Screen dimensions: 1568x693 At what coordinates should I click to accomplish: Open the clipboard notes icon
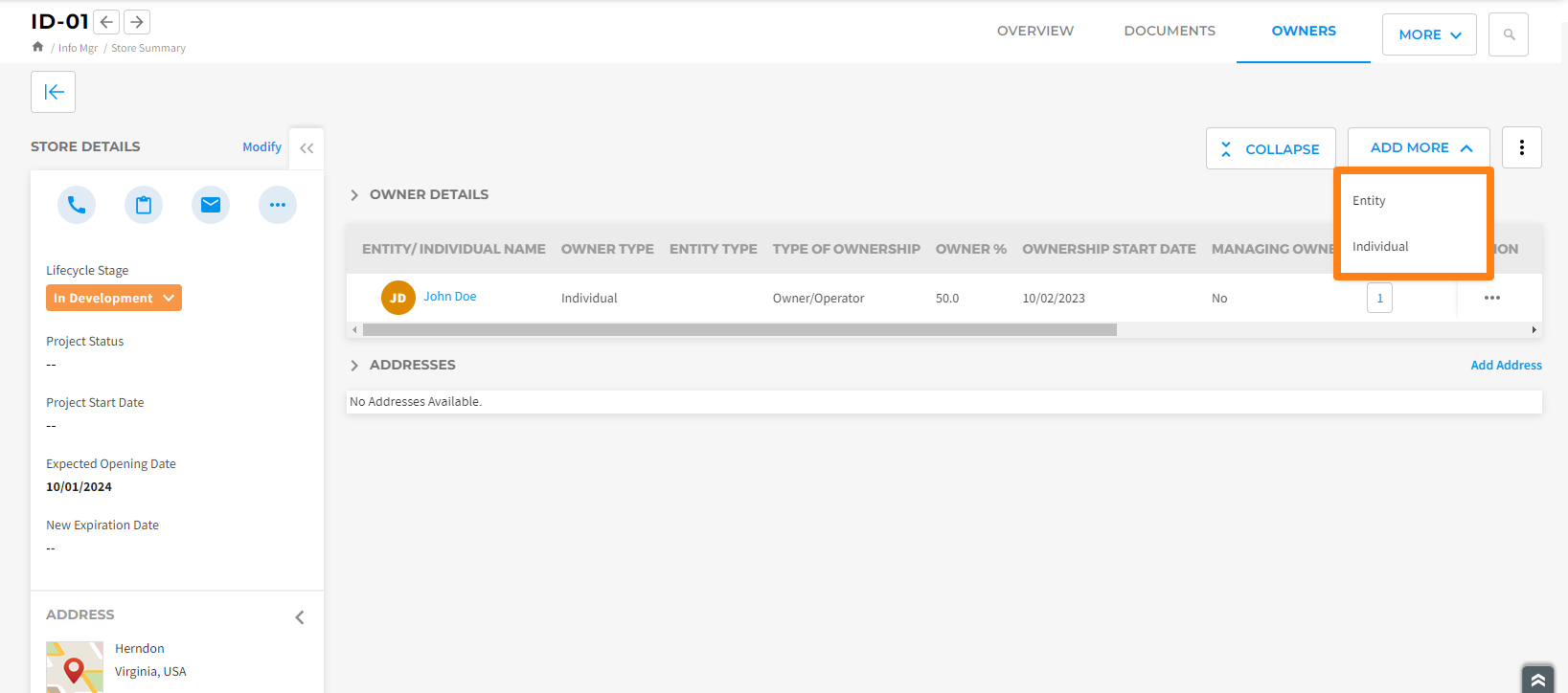(x=144, y=205)
